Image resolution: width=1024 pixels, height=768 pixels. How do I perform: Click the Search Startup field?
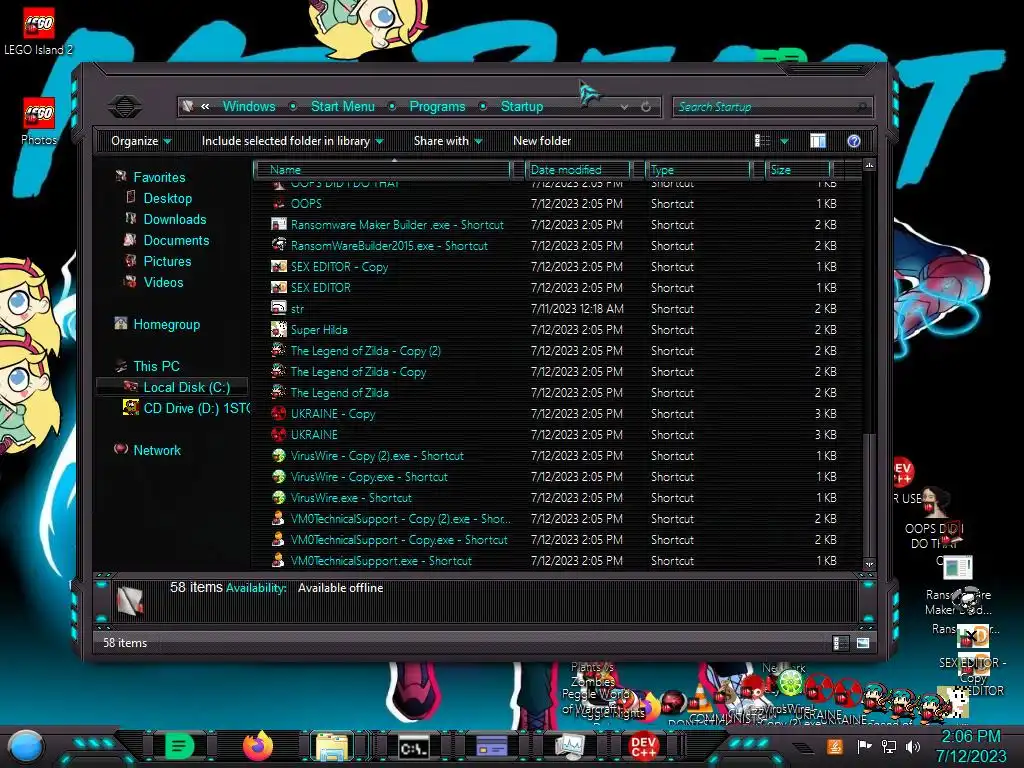point(773,106)
